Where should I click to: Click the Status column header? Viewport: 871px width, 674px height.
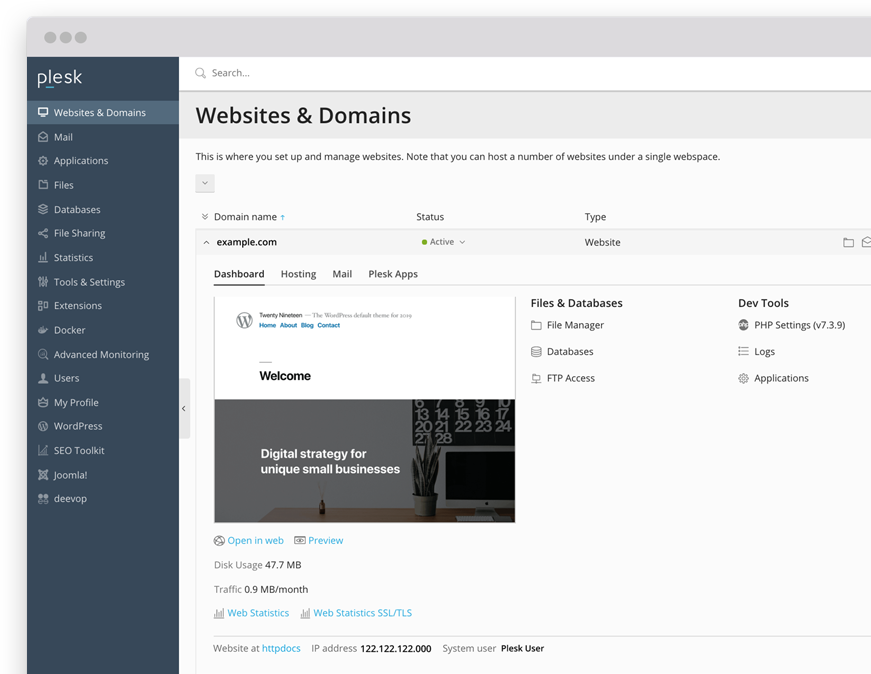pyautogui.click(x=430, y=217)
